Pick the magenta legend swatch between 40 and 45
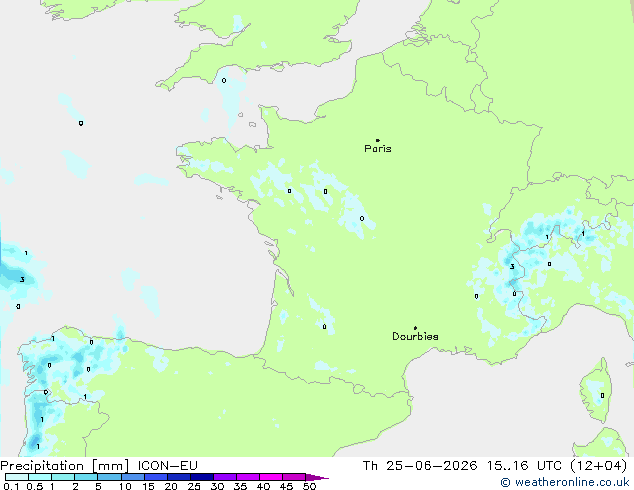This screenshot has height=490, width=634. (x=271, y=477)
